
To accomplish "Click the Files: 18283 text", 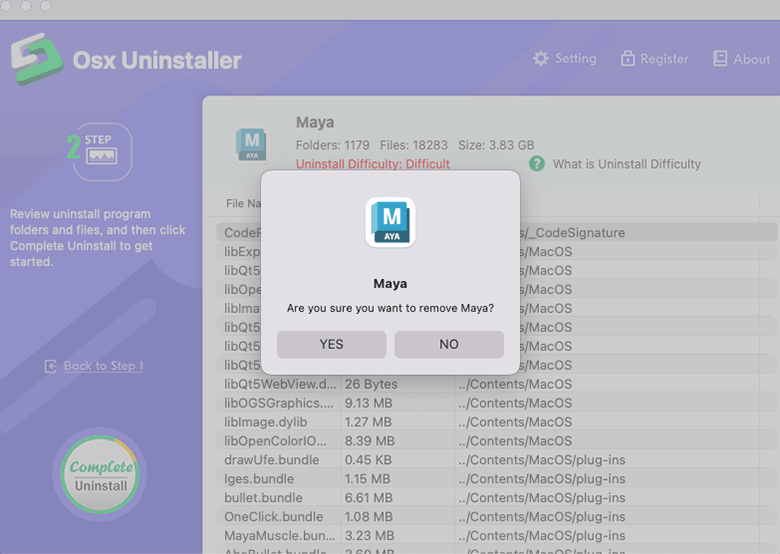I will (413, 145).
